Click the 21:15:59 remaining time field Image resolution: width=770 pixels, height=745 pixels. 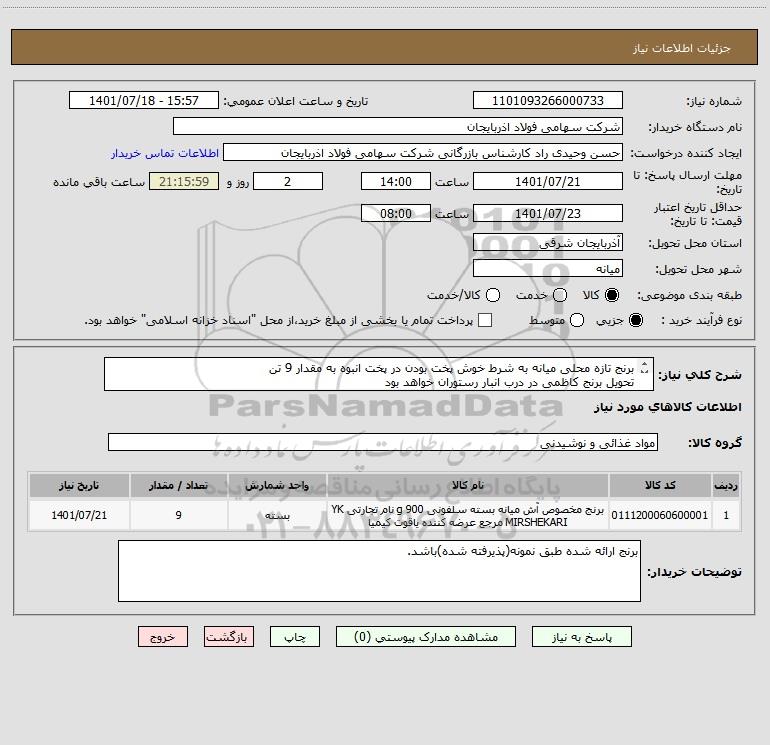click(184, 181)
